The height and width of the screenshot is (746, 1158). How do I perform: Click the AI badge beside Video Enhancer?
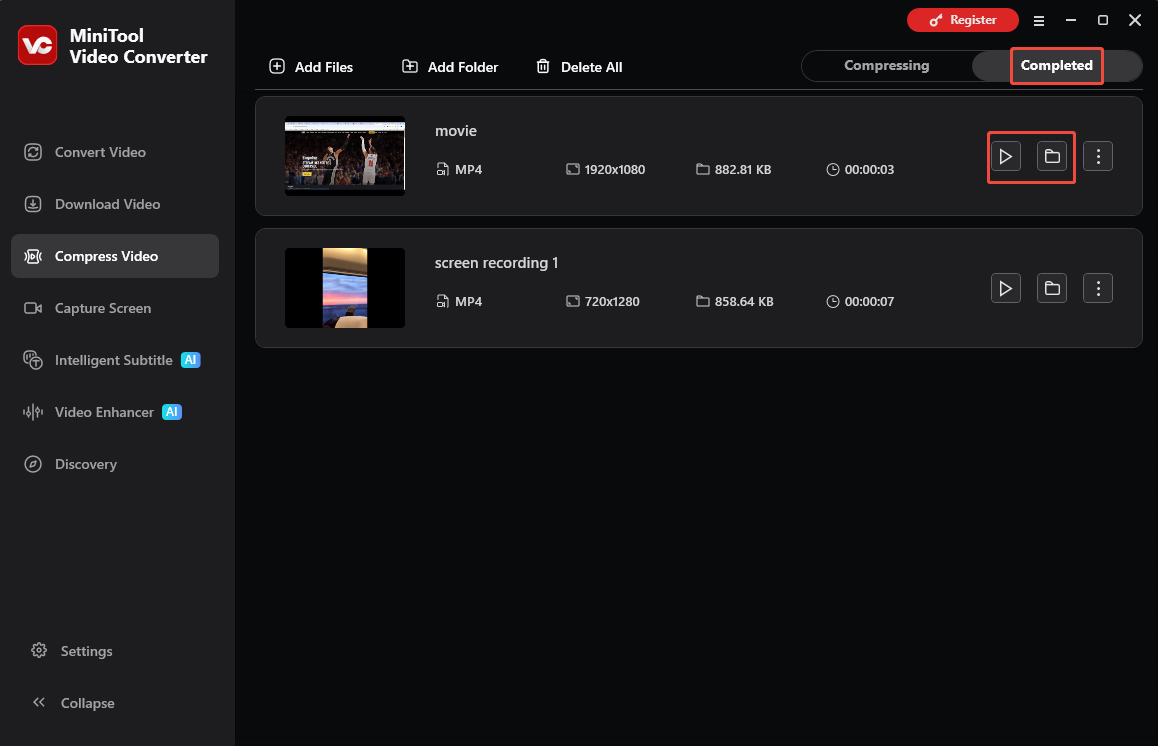[x=172, y=412]
